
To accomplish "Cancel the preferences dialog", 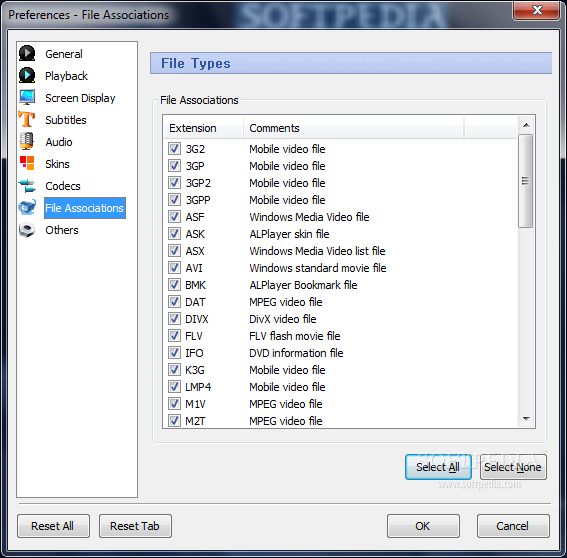I will point(513,526).
